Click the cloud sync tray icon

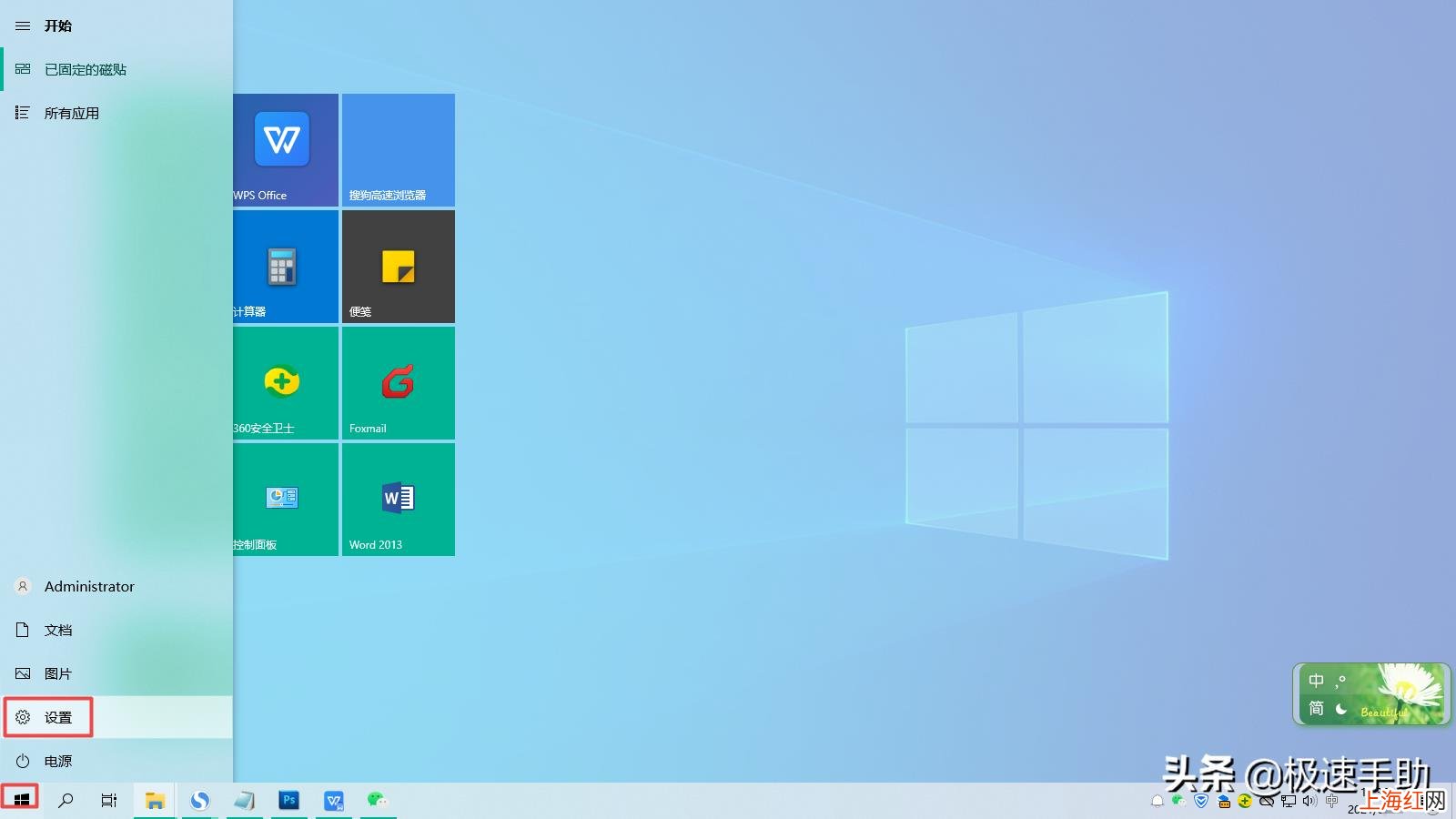[1267, 802]
